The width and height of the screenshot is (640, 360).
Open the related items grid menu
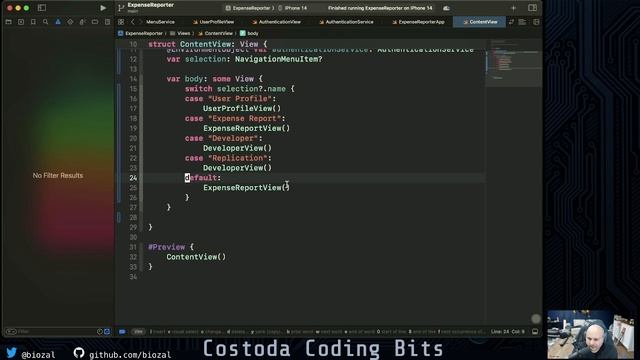tap(121, 22)
